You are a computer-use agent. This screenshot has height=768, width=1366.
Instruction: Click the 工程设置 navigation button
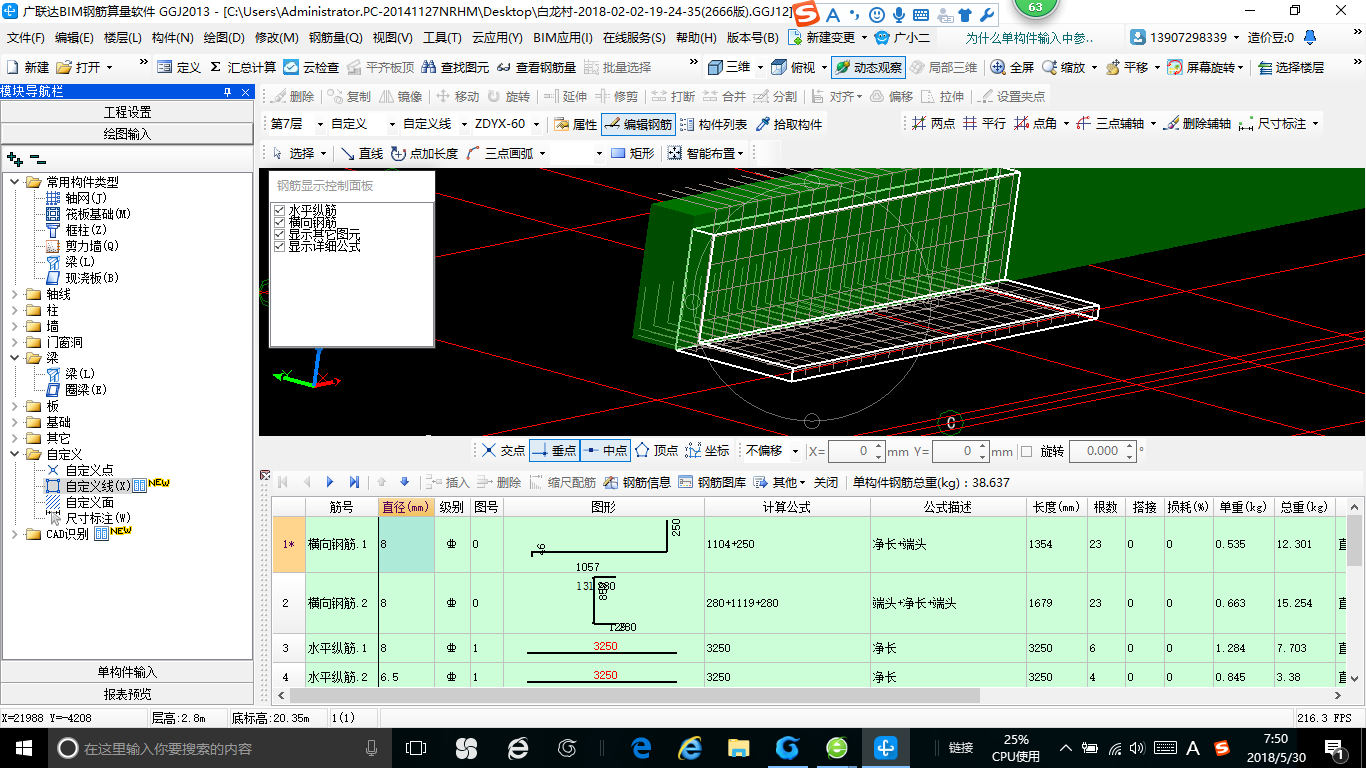(127, 112)
